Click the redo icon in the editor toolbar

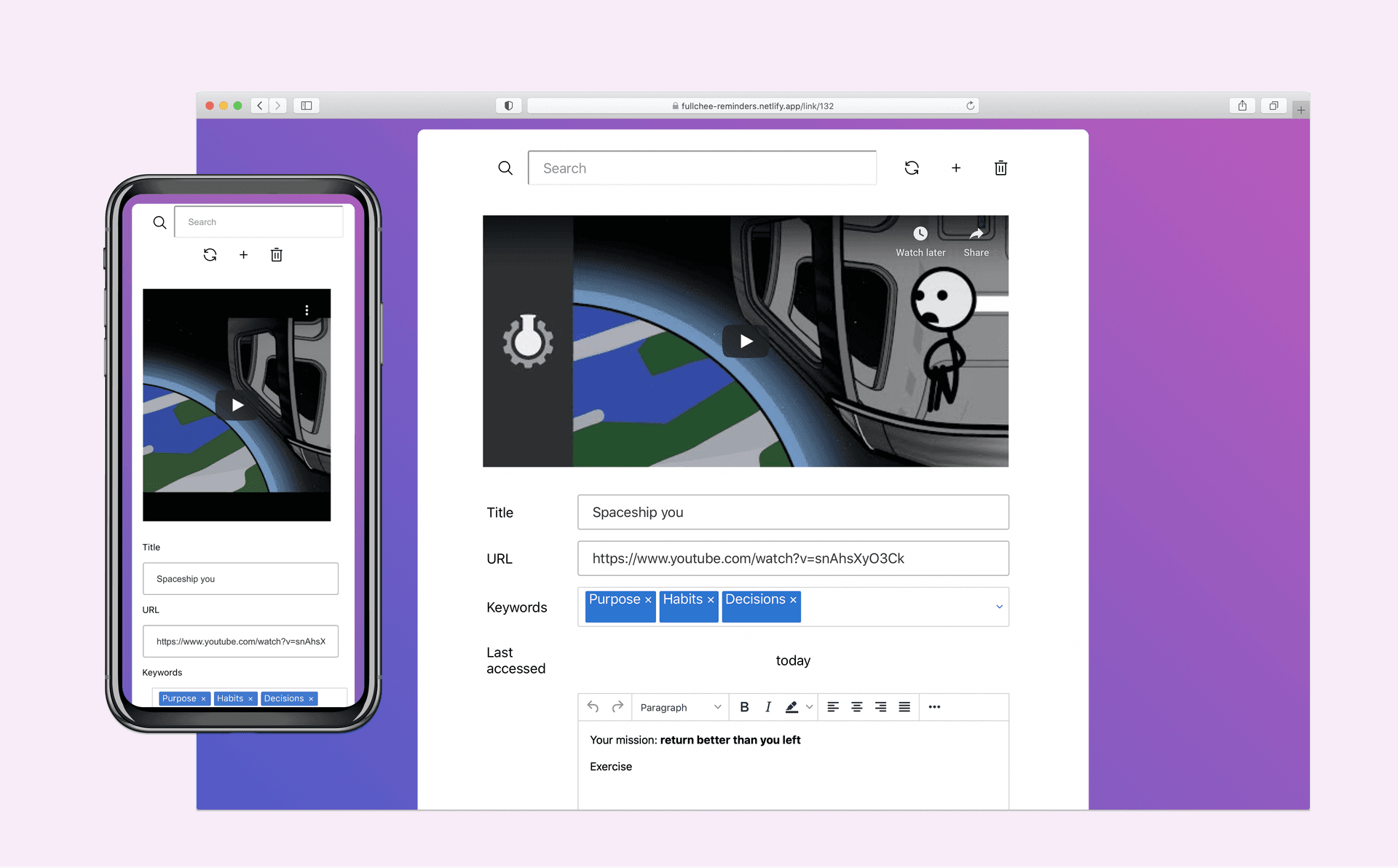[617, 706]
